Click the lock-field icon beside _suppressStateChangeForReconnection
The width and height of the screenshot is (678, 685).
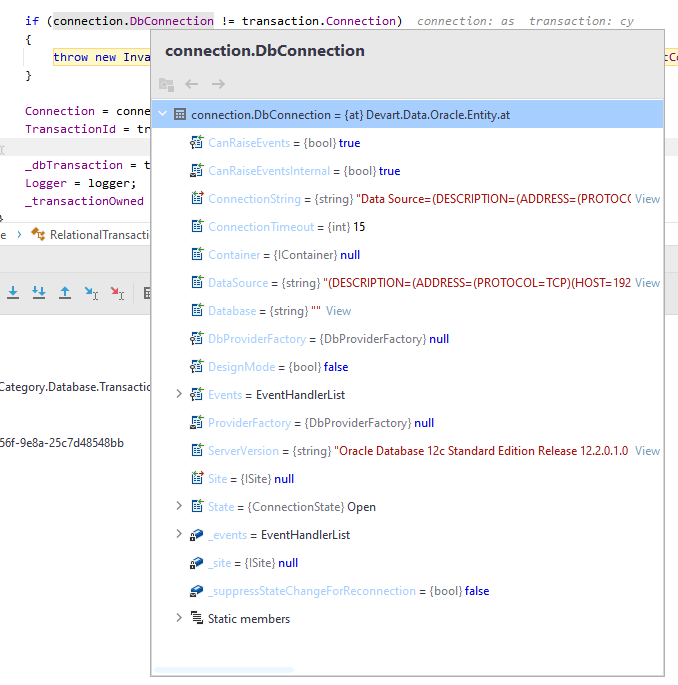(197, 591)
